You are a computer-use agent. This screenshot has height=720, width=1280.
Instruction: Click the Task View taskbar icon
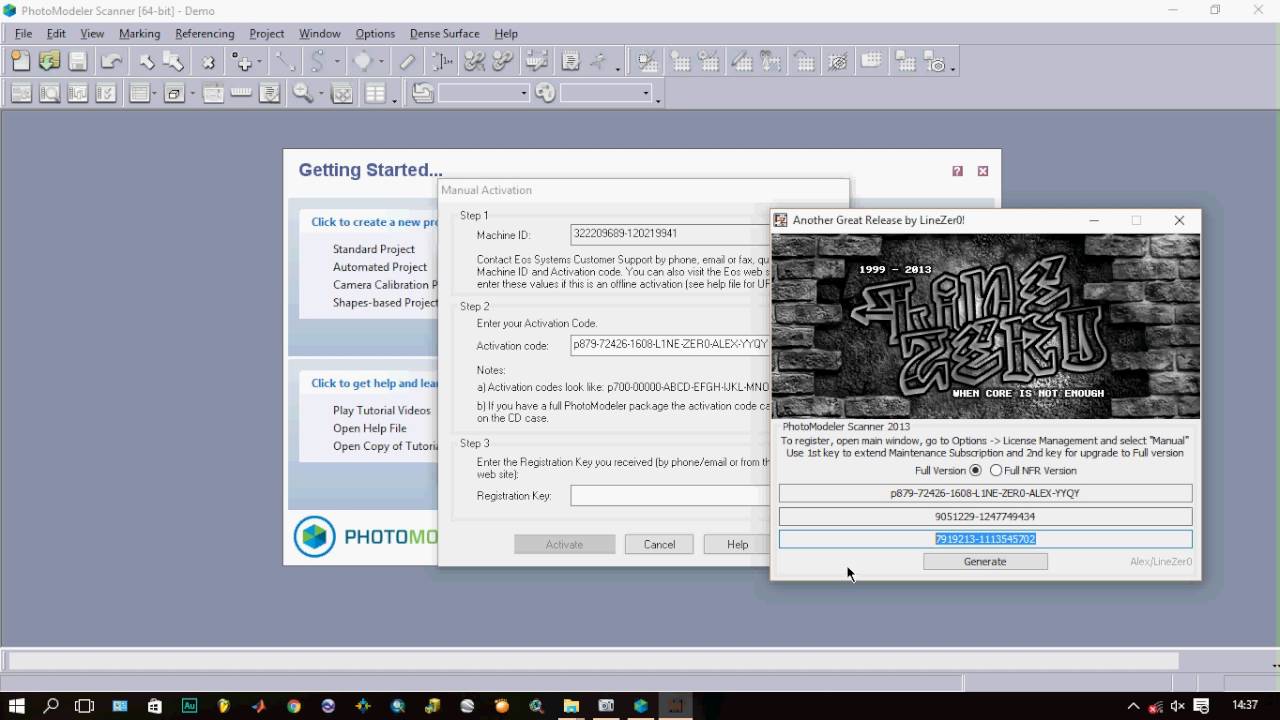[x=85, y=706]
